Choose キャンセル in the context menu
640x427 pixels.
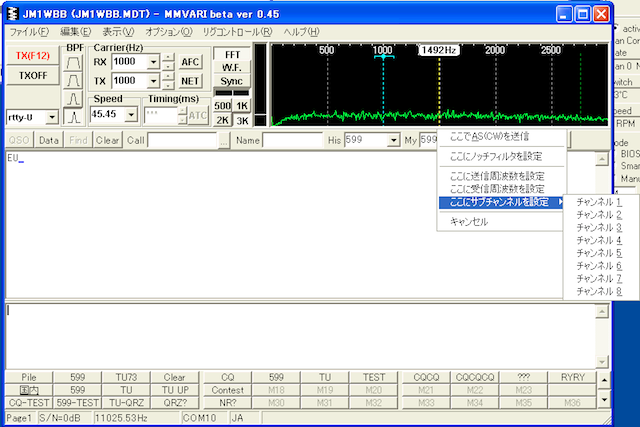pyautogui.click(x=501, y=222)
